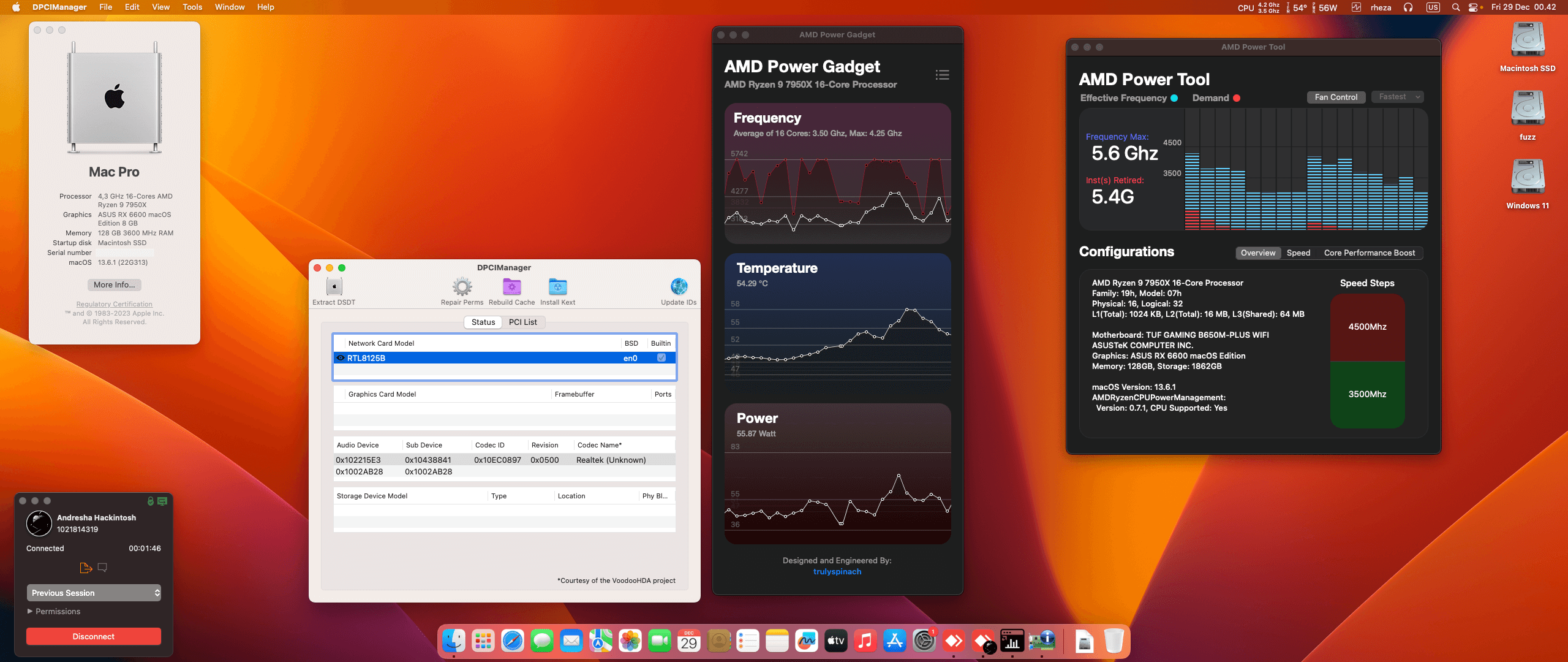Open the trulyspinach link
The height and width of the screenshot is (662, 1568).
pyautogui.click(x=837, y=571)
